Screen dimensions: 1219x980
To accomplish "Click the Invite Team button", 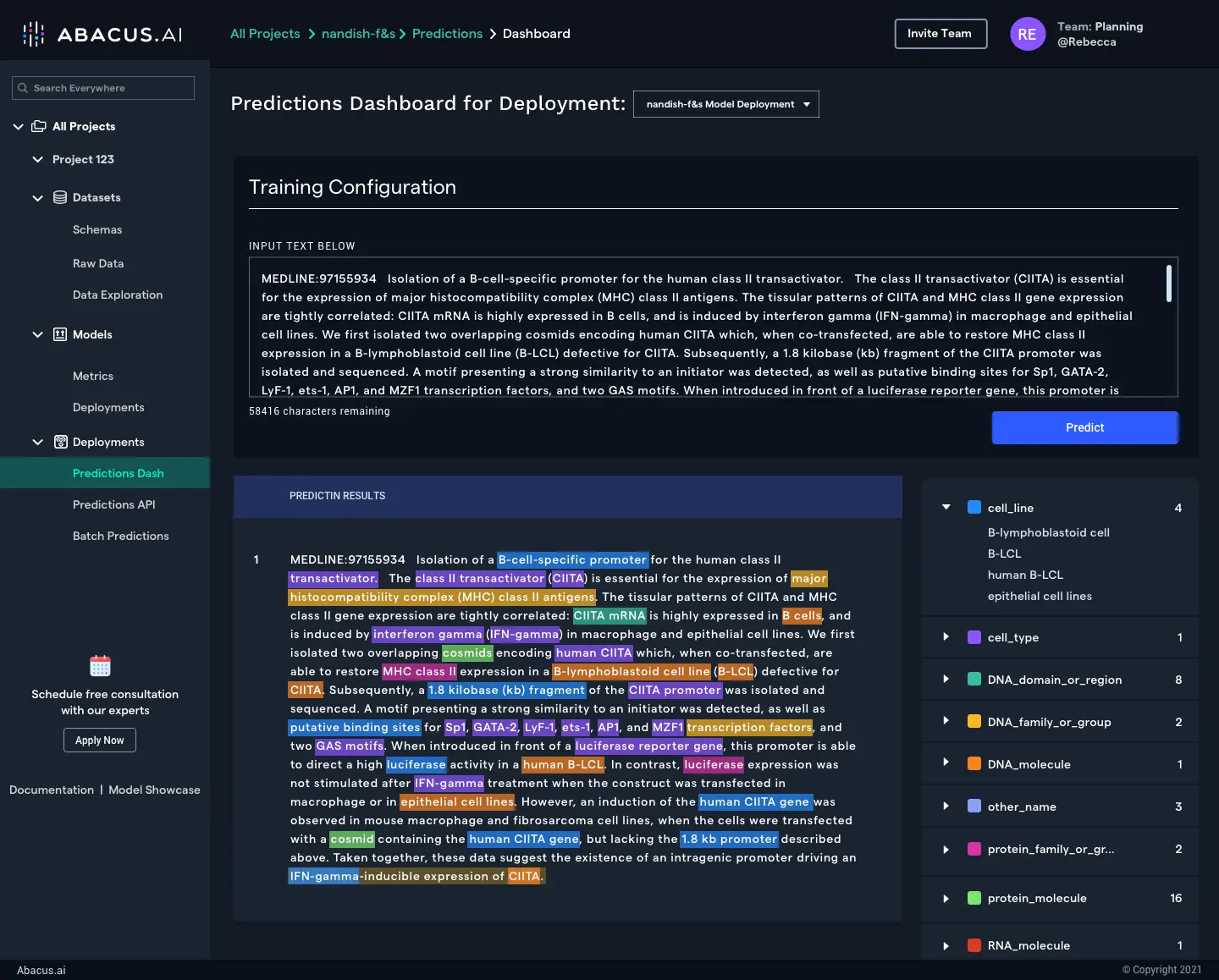I will 940,34.
